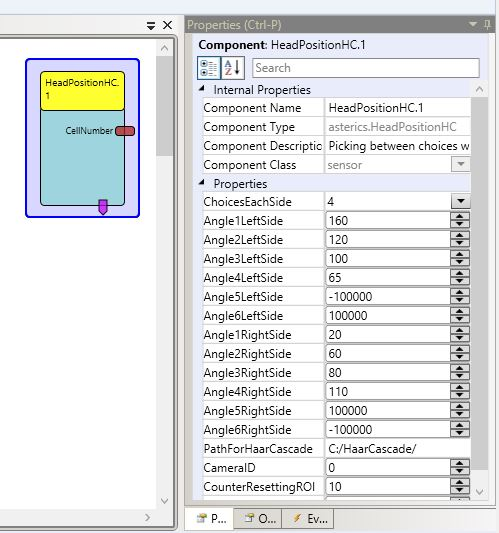Decrease Angle5LeftSide value
The width and height of the screenshot is (499, 533).
coord(460,300)
